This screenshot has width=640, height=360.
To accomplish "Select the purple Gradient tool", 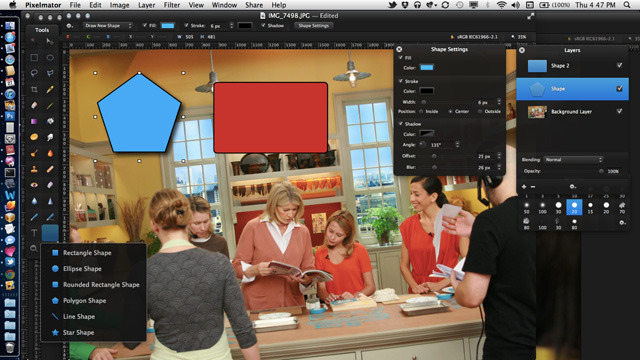I will click(x=34, y=121).
